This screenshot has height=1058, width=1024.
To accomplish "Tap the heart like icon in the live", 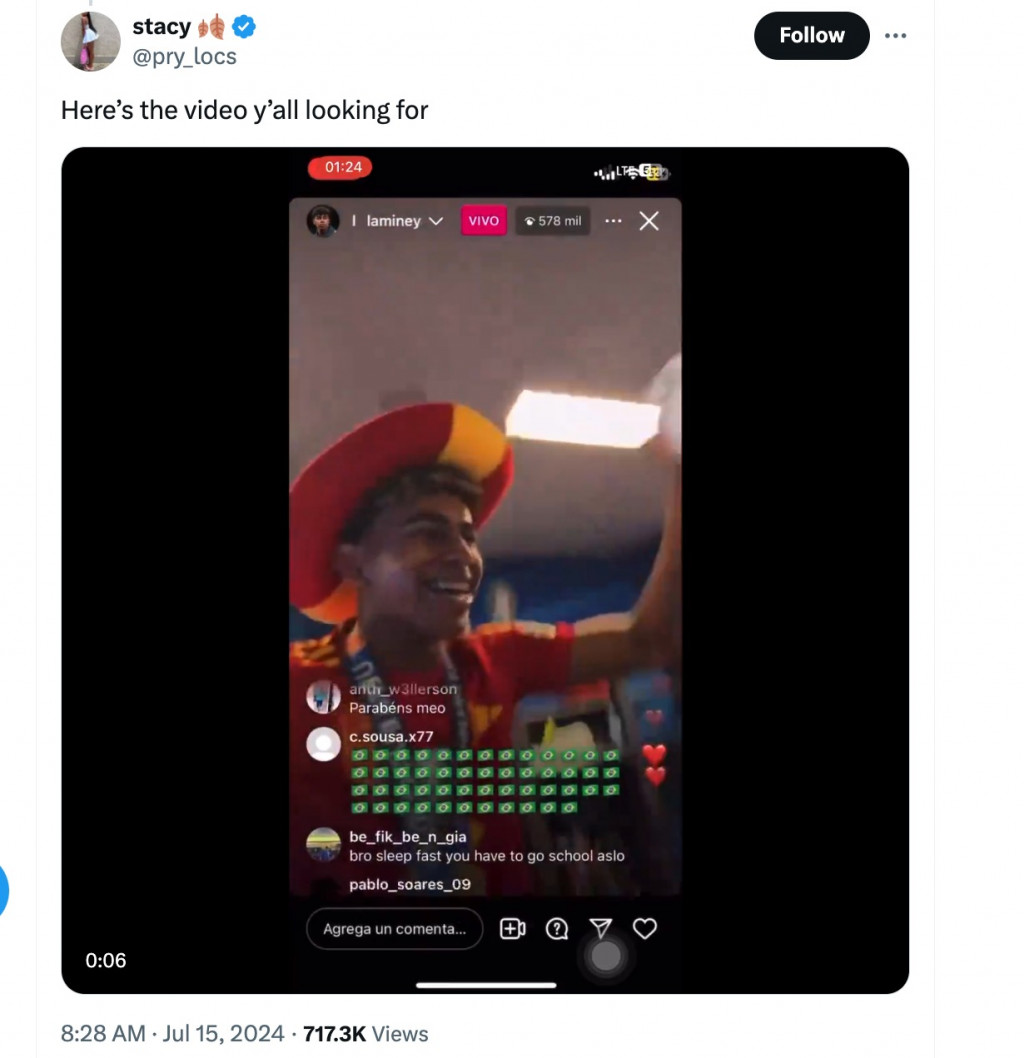I will pyautogui.click(x=645, y=929).
